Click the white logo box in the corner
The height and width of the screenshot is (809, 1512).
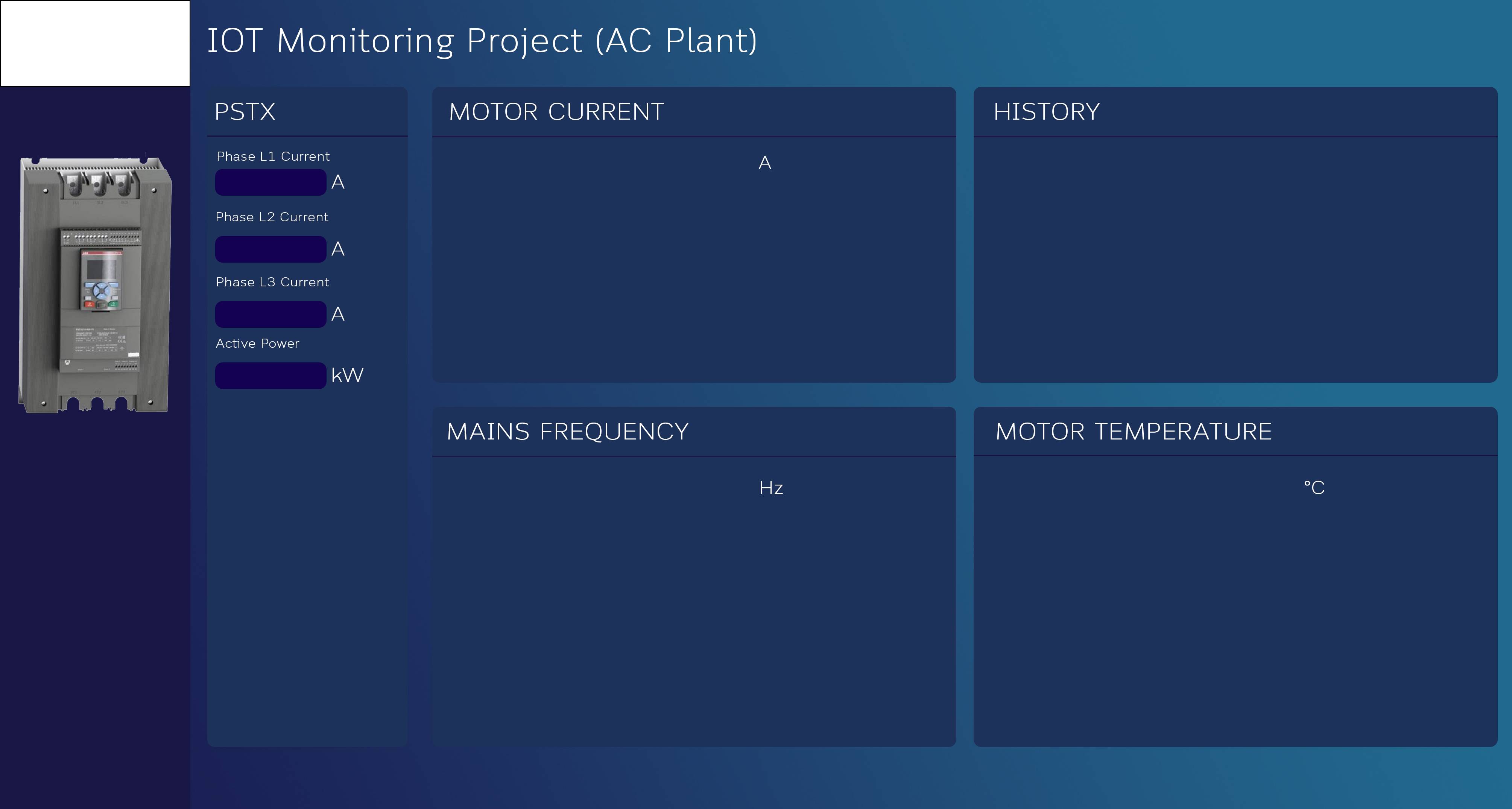pos(95,43)
